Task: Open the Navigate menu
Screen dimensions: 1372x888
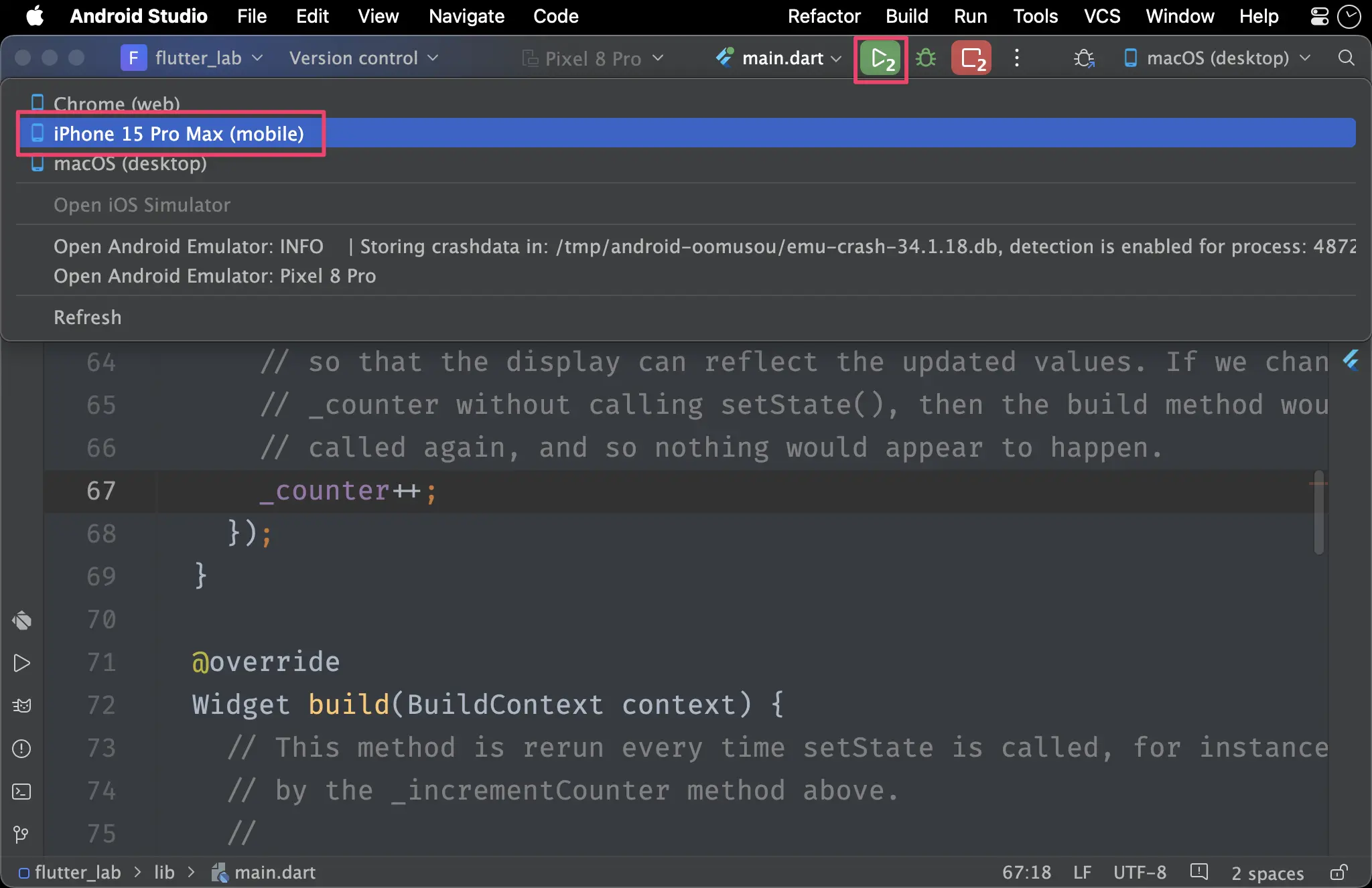Action: (x=466, y=16)
